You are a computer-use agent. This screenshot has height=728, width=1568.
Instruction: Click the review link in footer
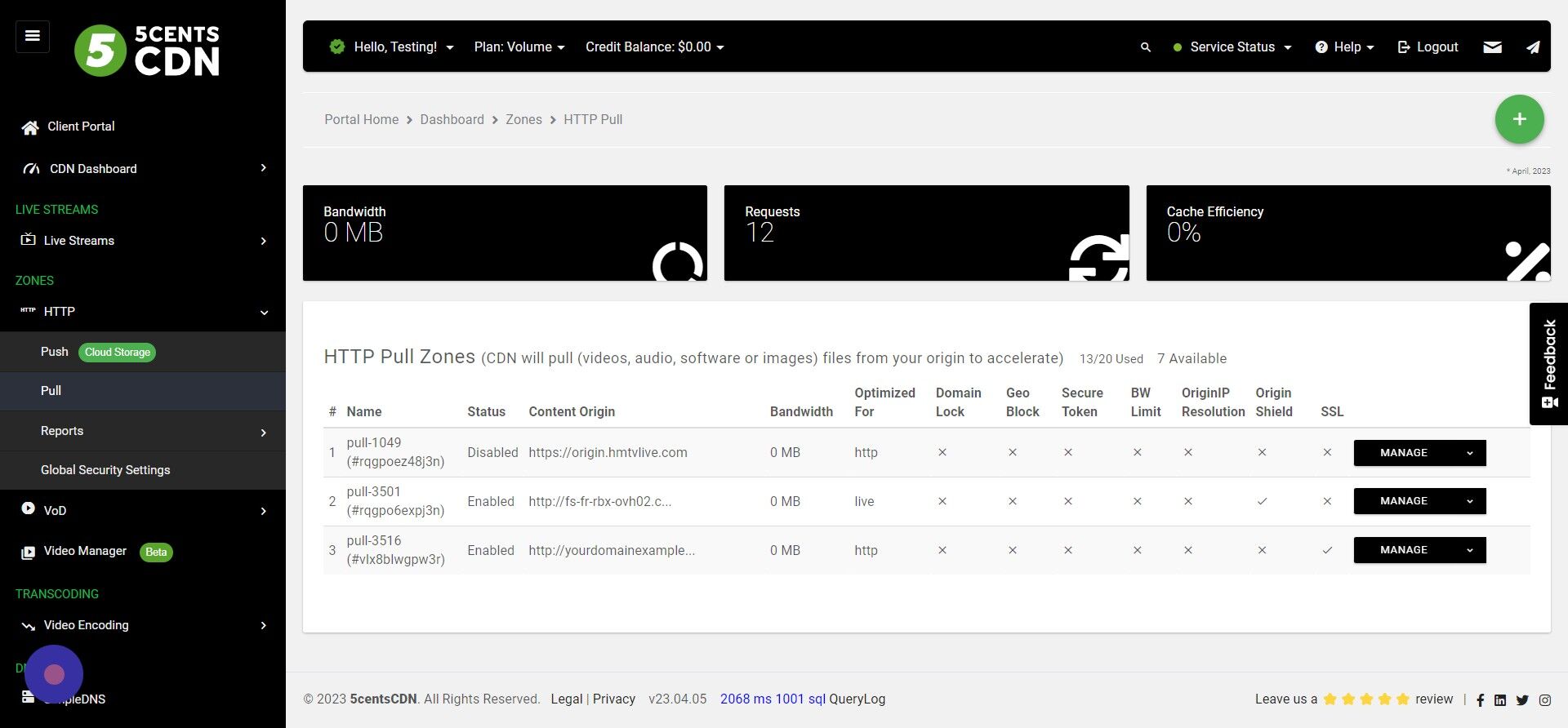1434,699
